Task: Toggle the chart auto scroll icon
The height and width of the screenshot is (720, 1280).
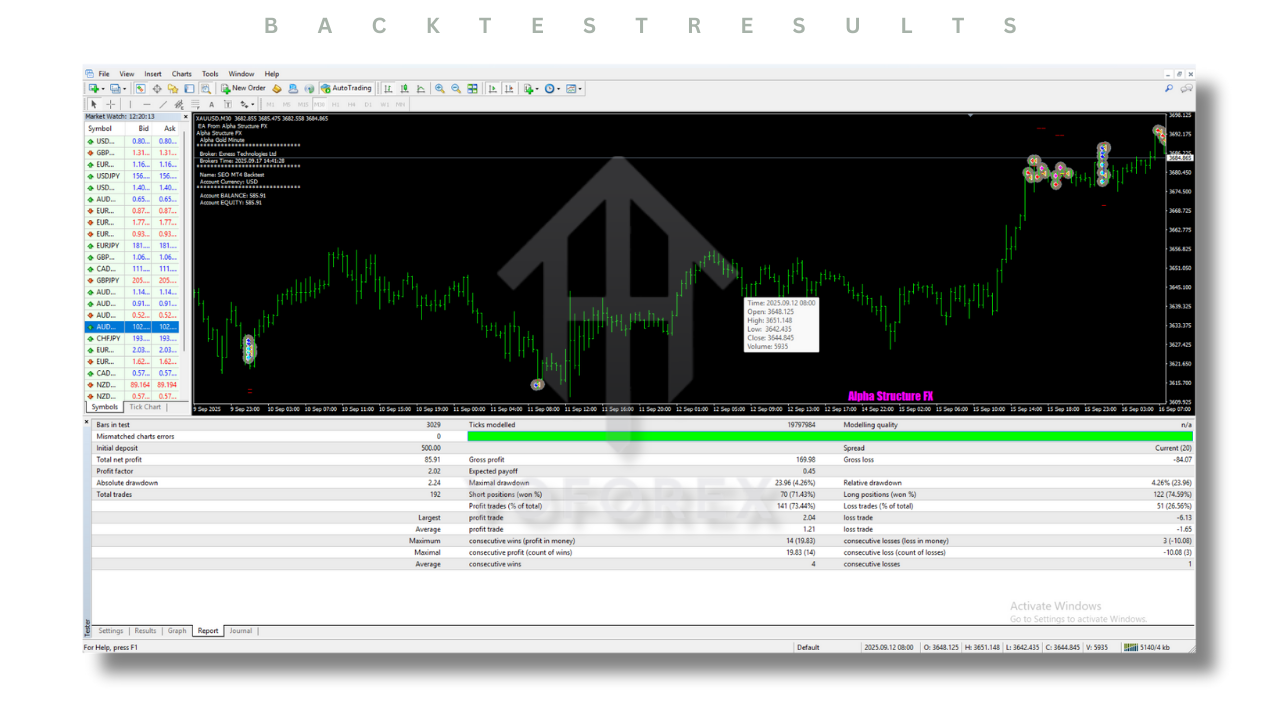Action: [492, 88]
